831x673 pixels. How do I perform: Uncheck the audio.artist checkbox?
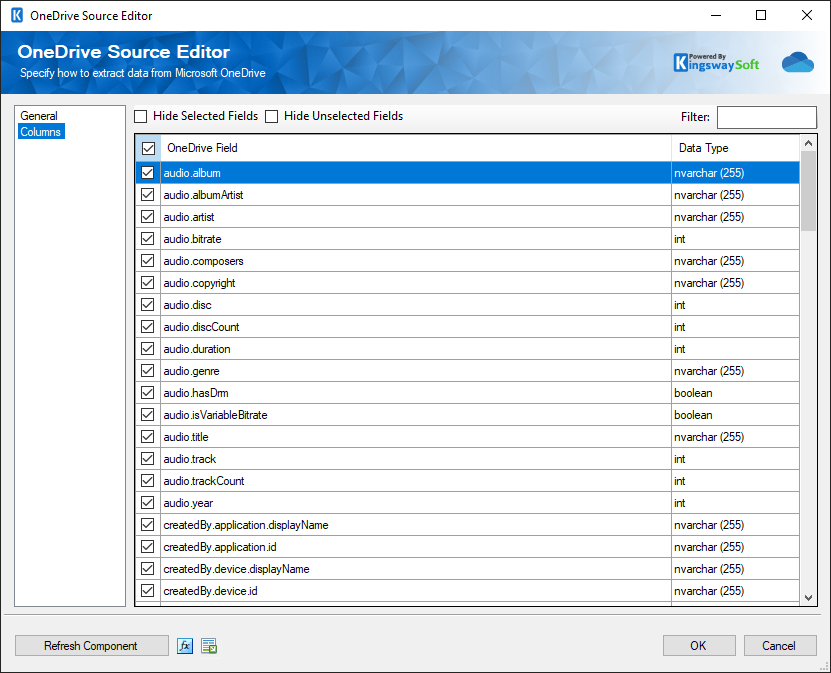(148, 217)
